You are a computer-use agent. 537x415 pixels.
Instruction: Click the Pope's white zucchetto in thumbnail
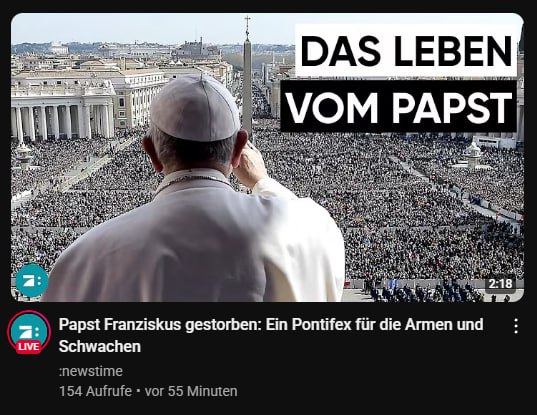click(x=195, y=108)
